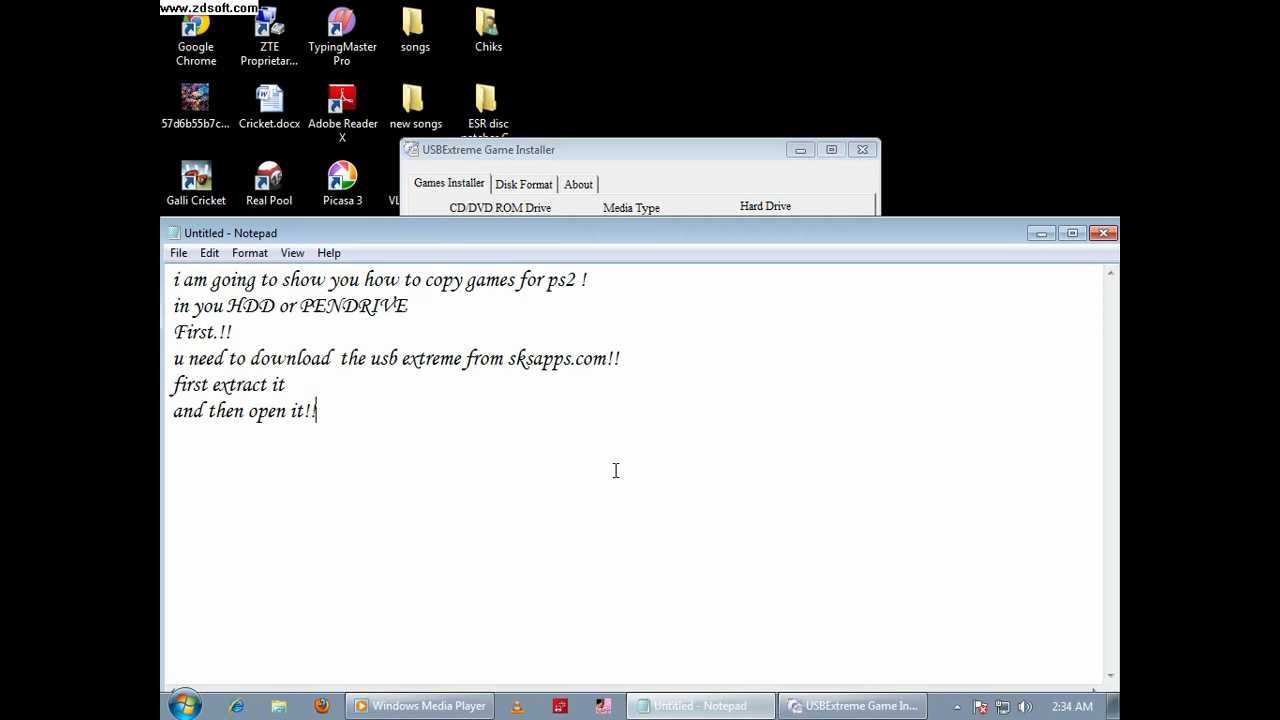The image size is (1280, 720).
Task: Click the 'first extract it' line
Action: tap(229, 385)
